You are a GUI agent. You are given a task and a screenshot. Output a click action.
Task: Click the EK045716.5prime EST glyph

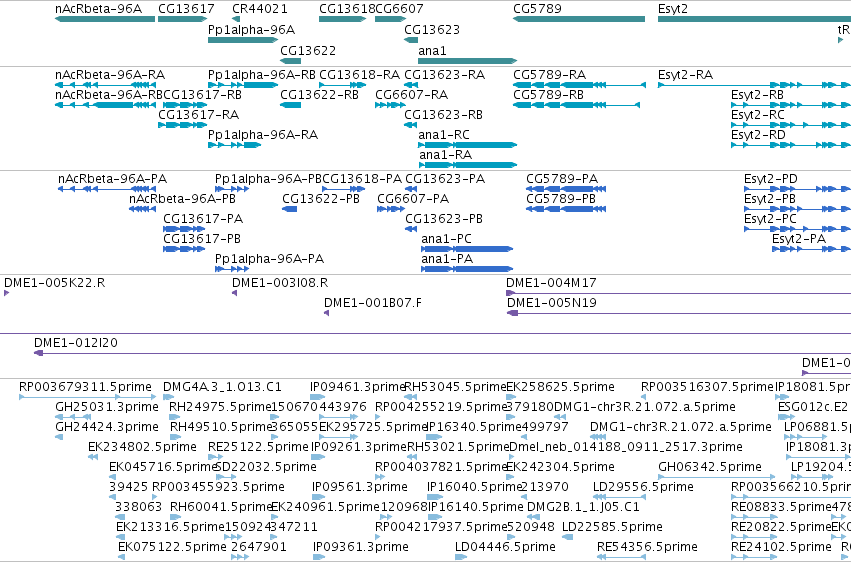pyautogui.click(x=114, y=477)
